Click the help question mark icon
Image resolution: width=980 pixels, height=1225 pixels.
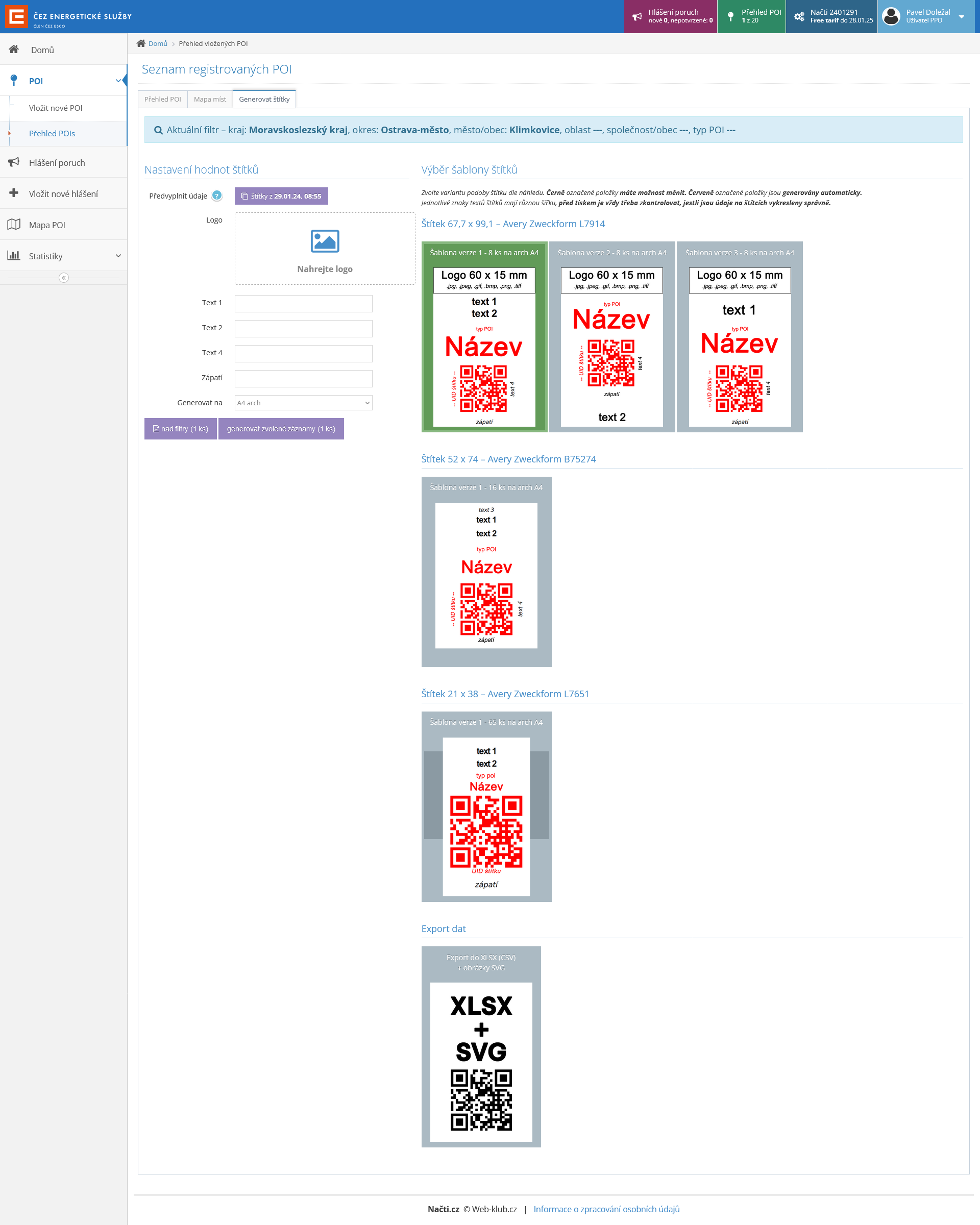pyautogui.click(x=216, y=196)
